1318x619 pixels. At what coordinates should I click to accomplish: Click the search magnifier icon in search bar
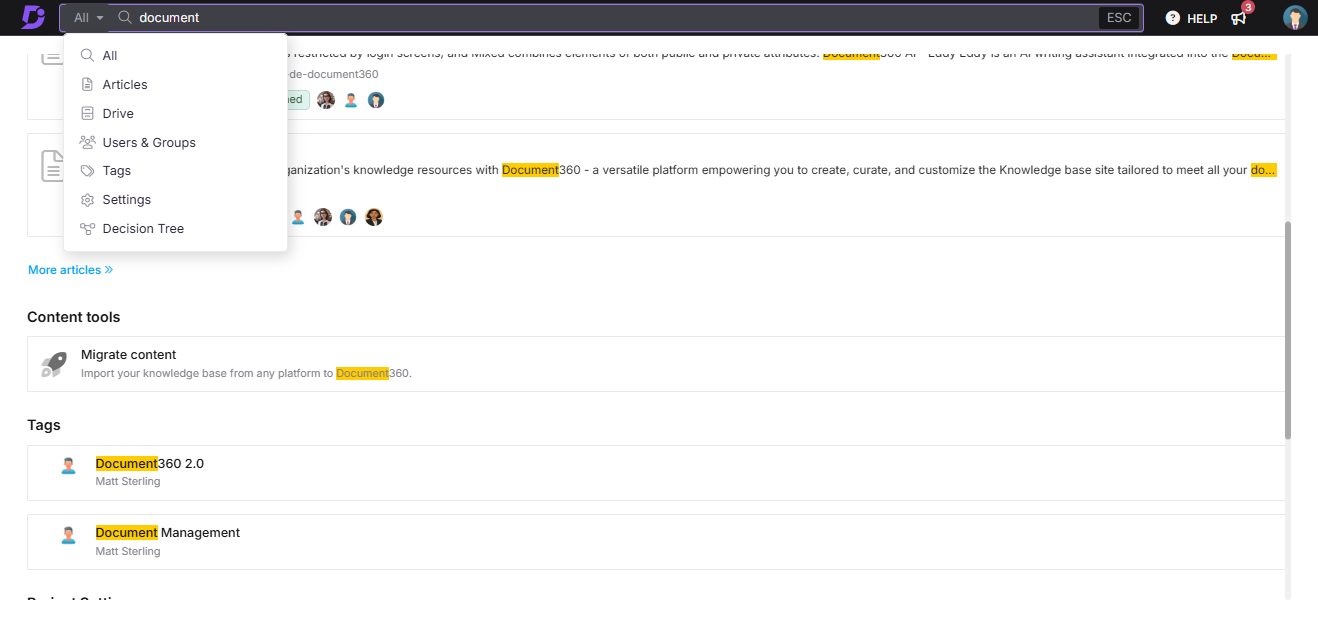click(x=125, y=17)
